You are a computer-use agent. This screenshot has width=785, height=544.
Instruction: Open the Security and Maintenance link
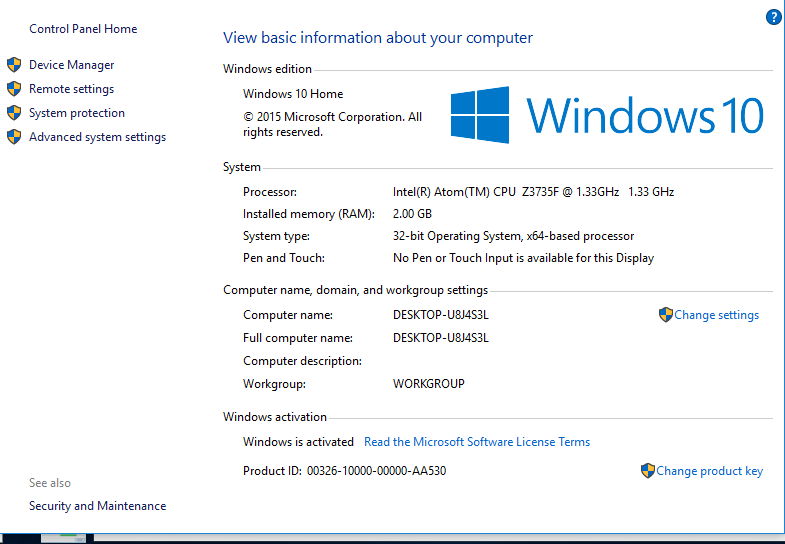coord(97,506)
